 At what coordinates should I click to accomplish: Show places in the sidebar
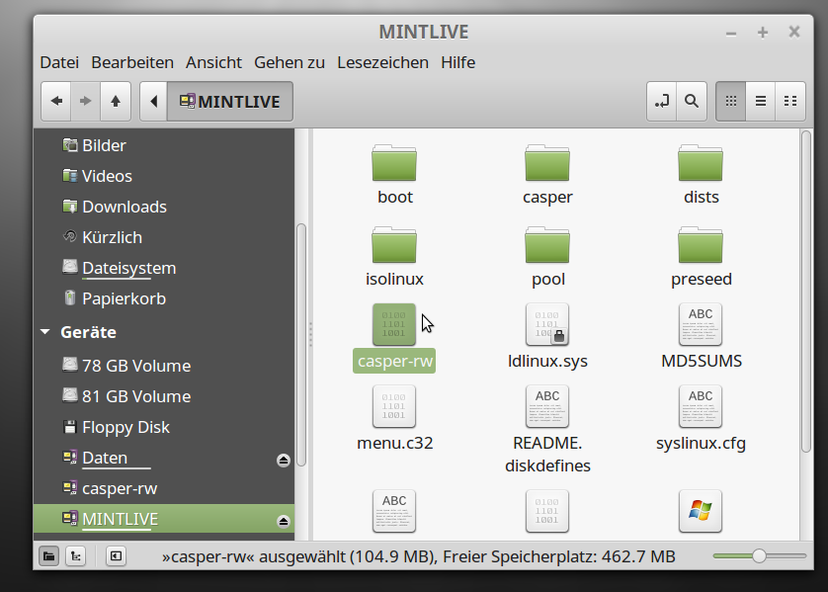point(48,556)
